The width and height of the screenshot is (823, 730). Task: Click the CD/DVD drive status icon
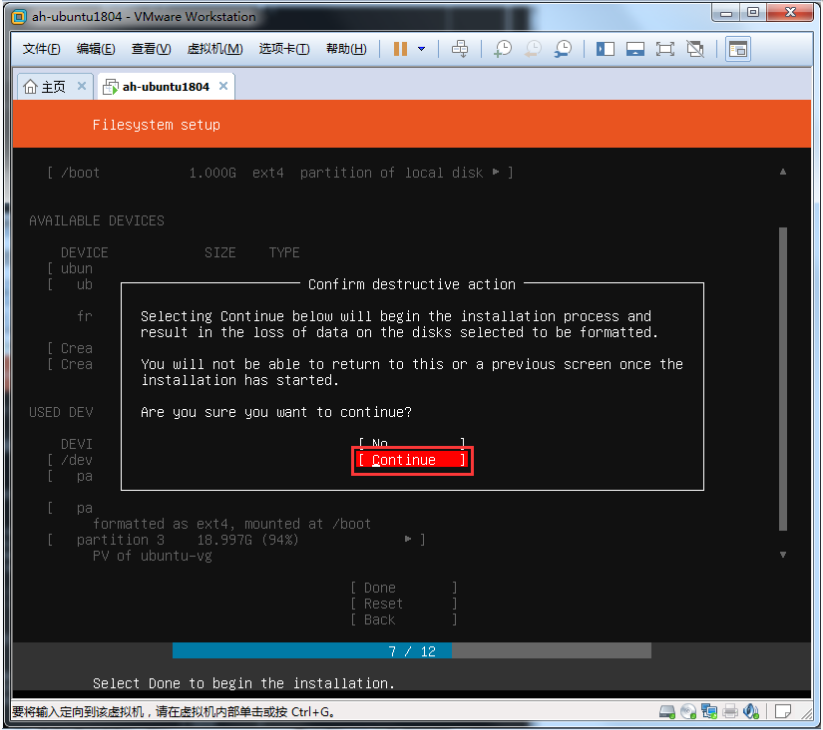(x=688, y=712)
